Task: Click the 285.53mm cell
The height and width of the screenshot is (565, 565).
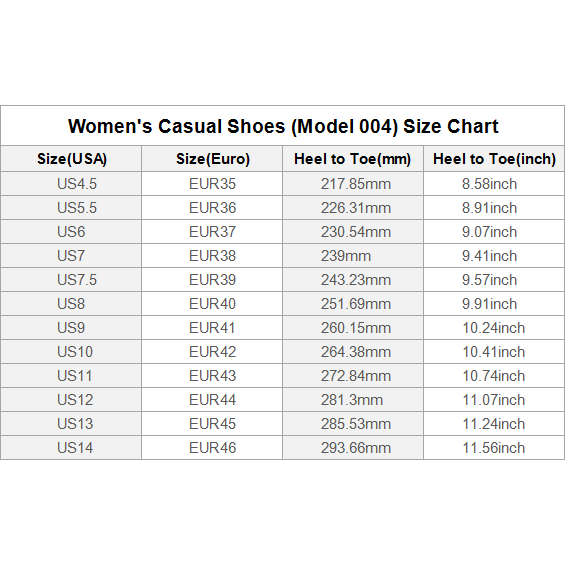Action: pyautogui.click(x=353, y=424)
